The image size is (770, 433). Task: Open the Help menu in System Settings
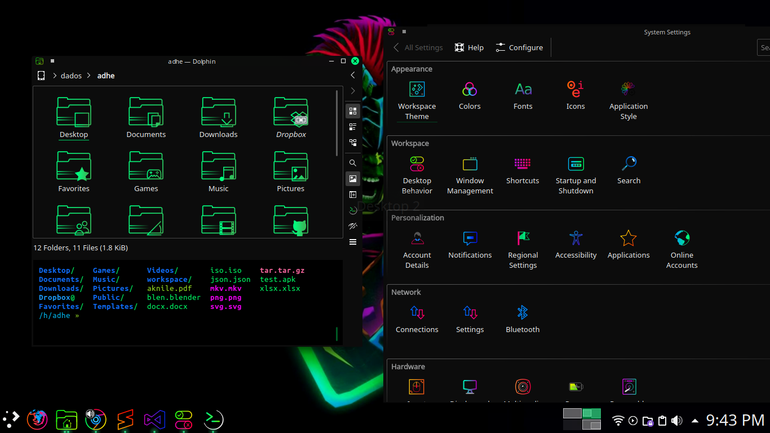point(469,48)
